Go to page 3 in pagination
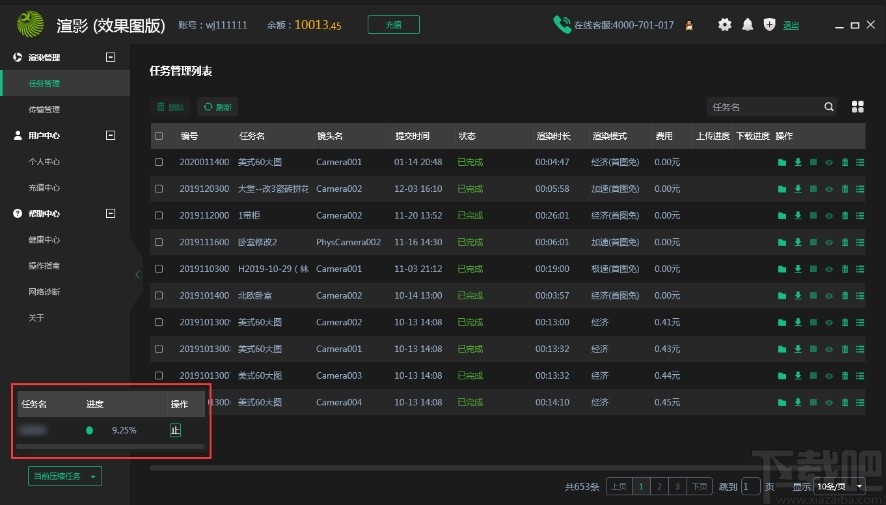Image resolution: width=886 pixels, height=505 pixels. [x=677, y=486]
